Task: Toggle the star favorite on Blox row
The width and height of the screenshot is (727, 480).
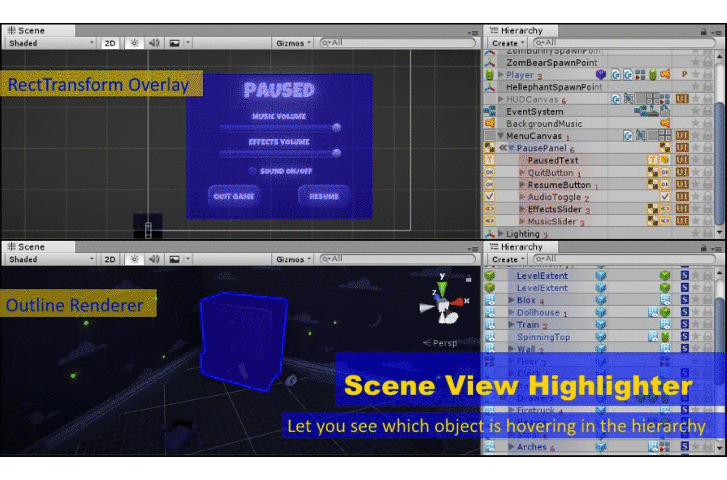Action: 695,300
